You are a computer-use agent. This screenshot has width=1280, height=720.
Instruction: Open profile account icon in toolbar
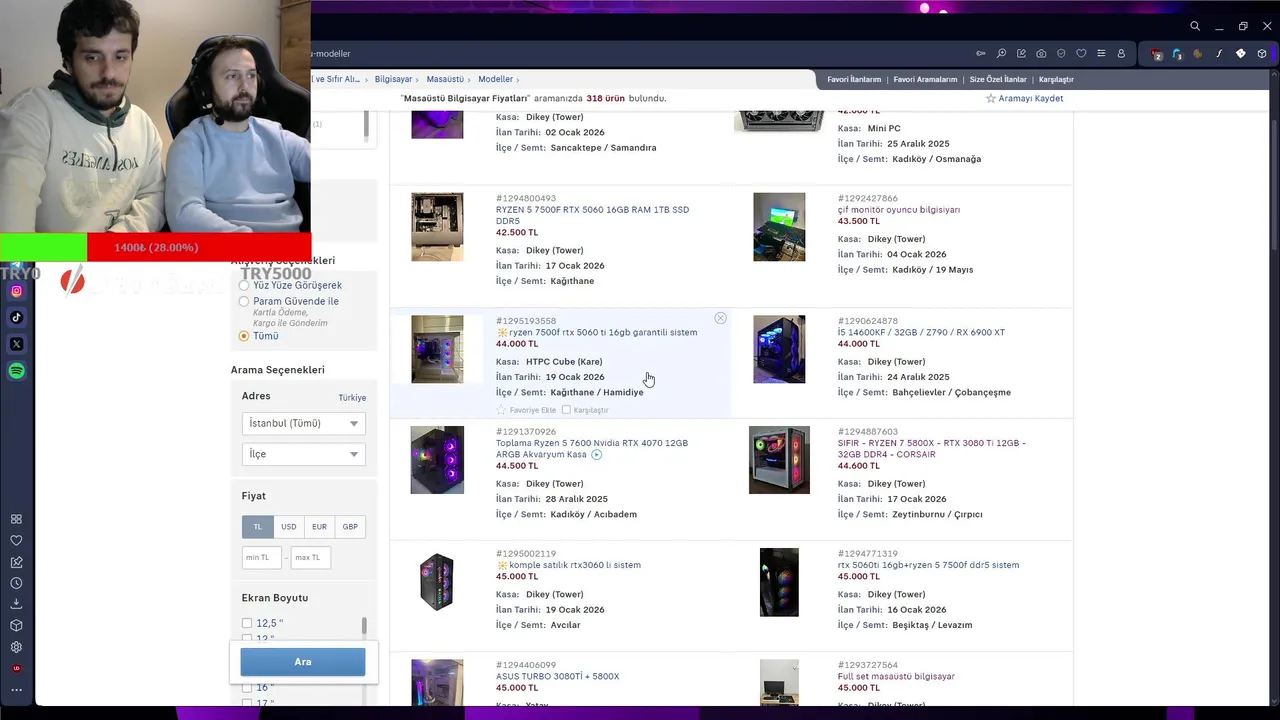pos(1121,53)
